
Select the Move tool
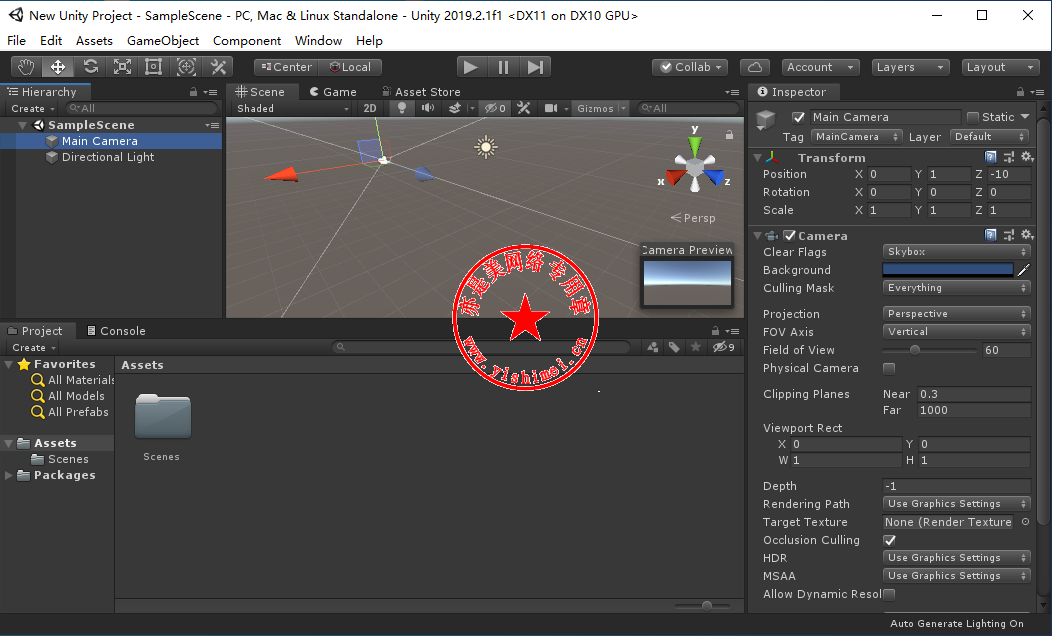point(58,67)
